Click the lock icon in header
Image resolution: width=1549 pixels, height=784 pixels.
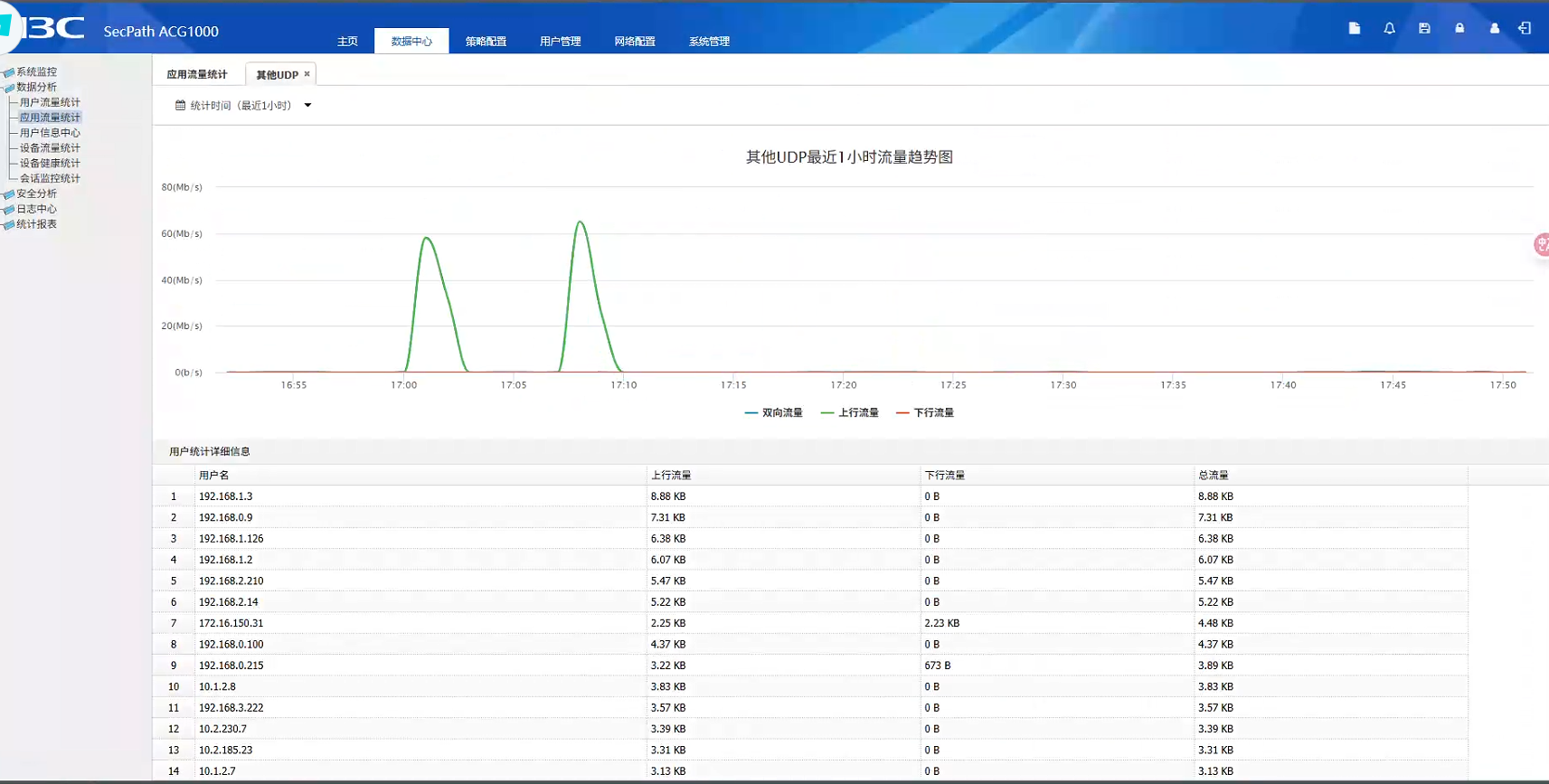click(x=1459, y=29)
